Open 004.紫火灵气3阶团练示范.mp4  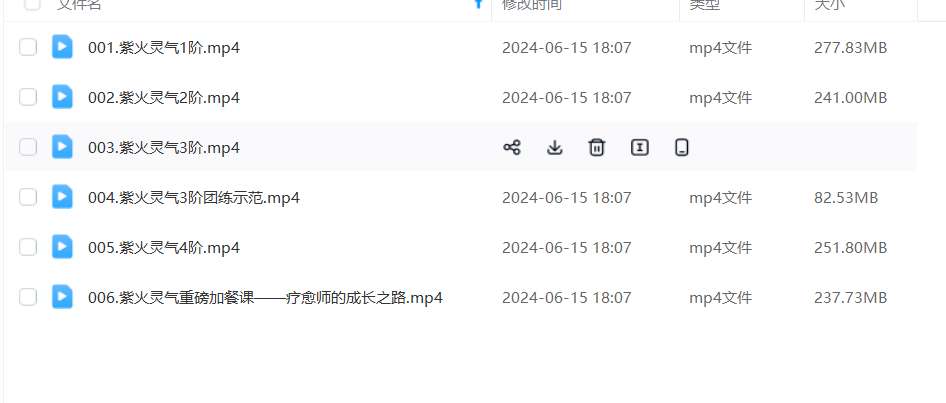coord(194,198)
